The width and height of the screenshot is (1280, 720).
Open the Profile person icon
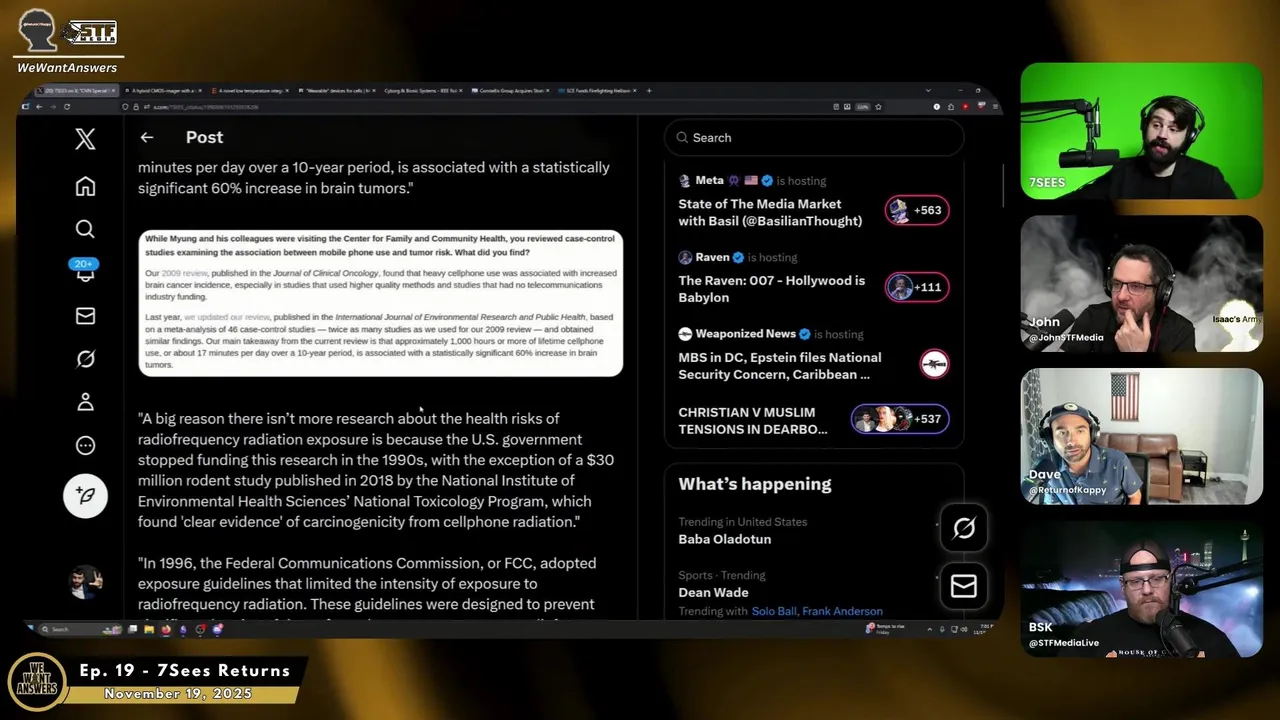pos(85,402)
